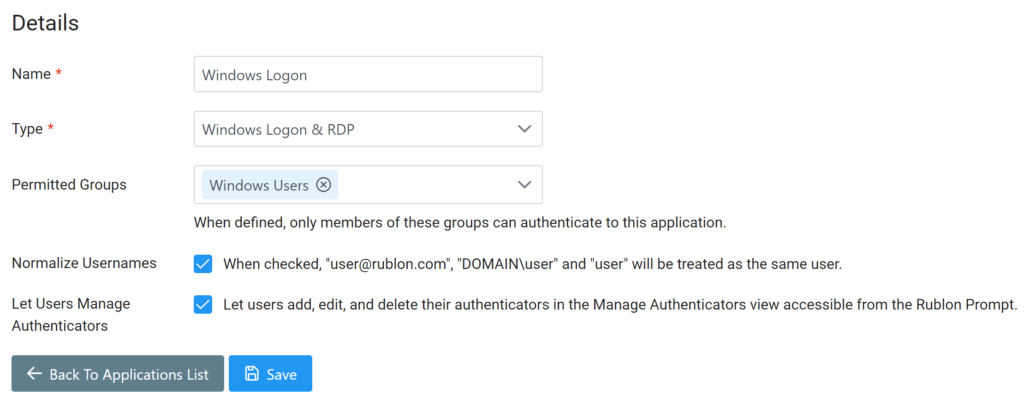
Task: Click the floppy disk icon on Save
Action: pos(249,374)
